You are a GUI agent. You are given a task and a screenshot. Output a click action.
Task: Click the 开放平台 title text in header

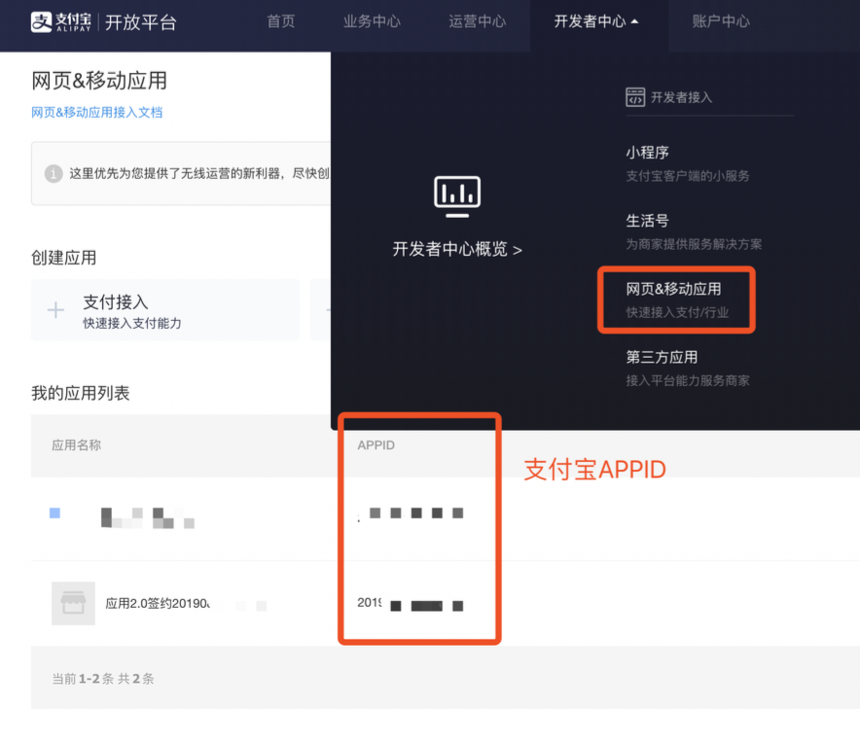pyautogui.click(x=141, y=22)
